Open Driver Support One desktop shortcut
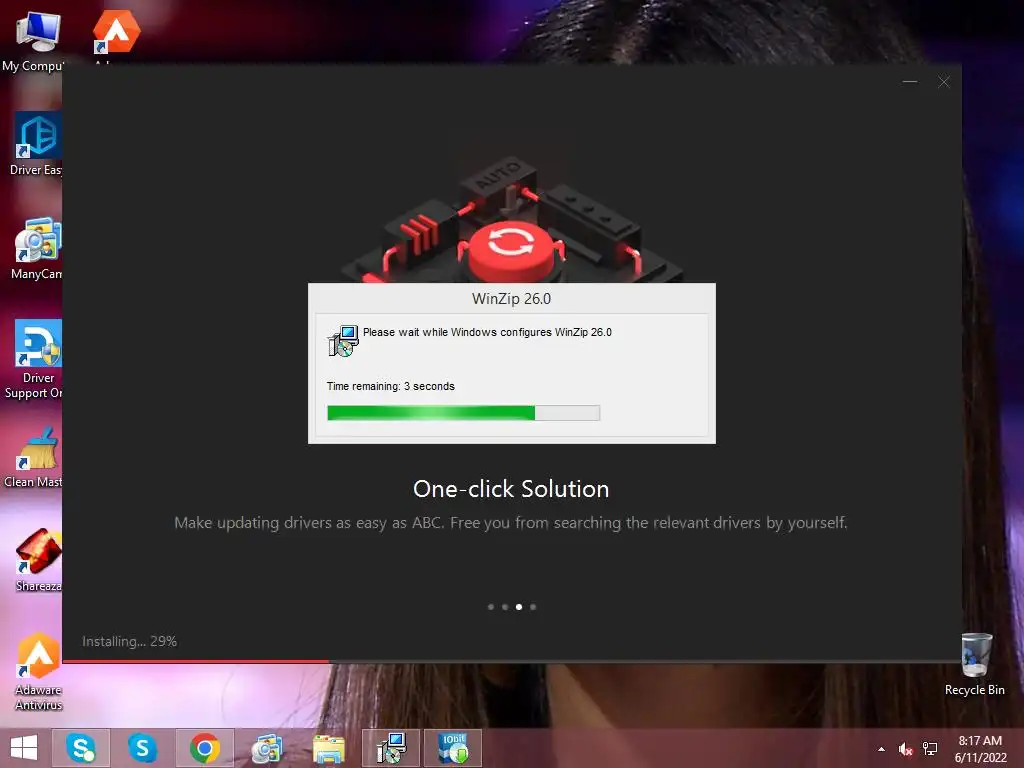Screen dimensions: 1024x768 36,359
